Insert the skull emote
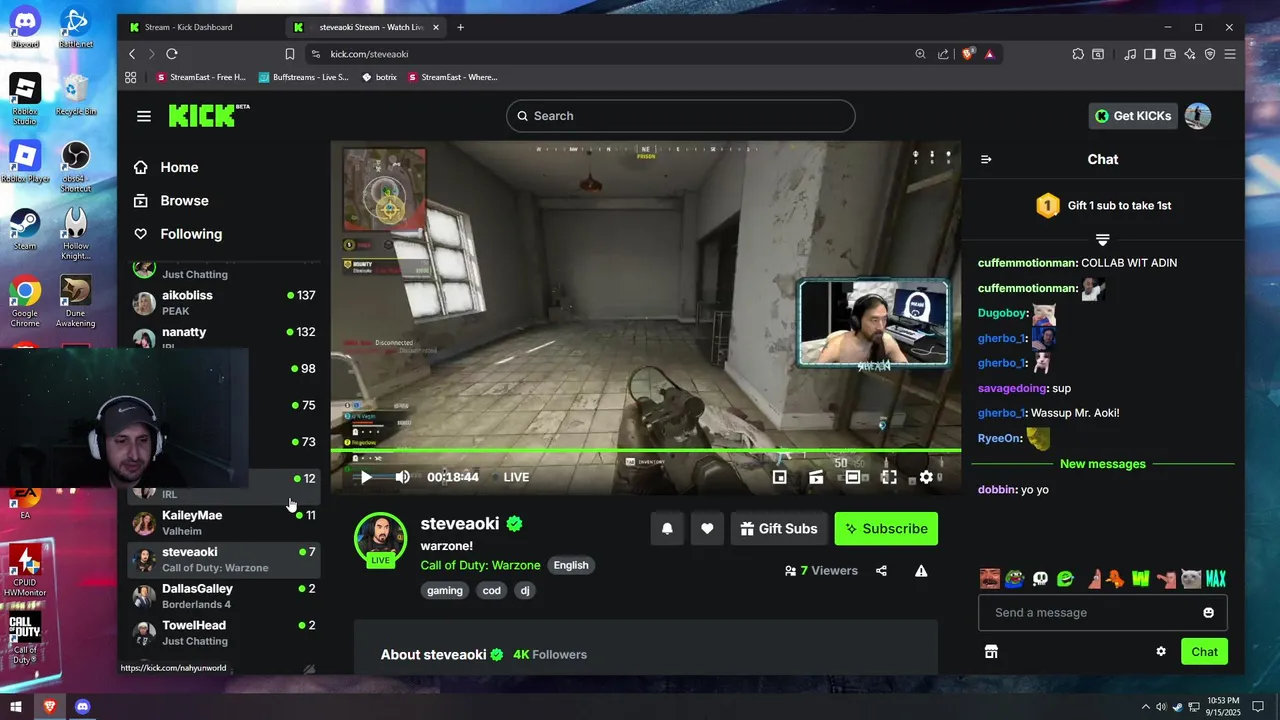The image size is (1280, 720). [x=1040, y=579]
